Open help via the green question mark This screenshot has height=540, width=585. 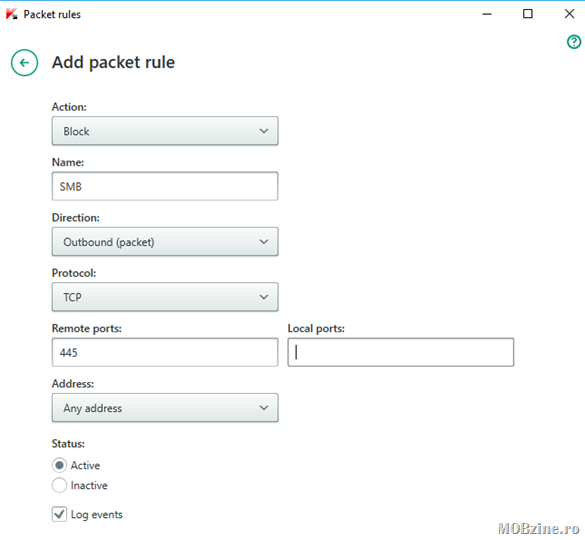(574, 42)
